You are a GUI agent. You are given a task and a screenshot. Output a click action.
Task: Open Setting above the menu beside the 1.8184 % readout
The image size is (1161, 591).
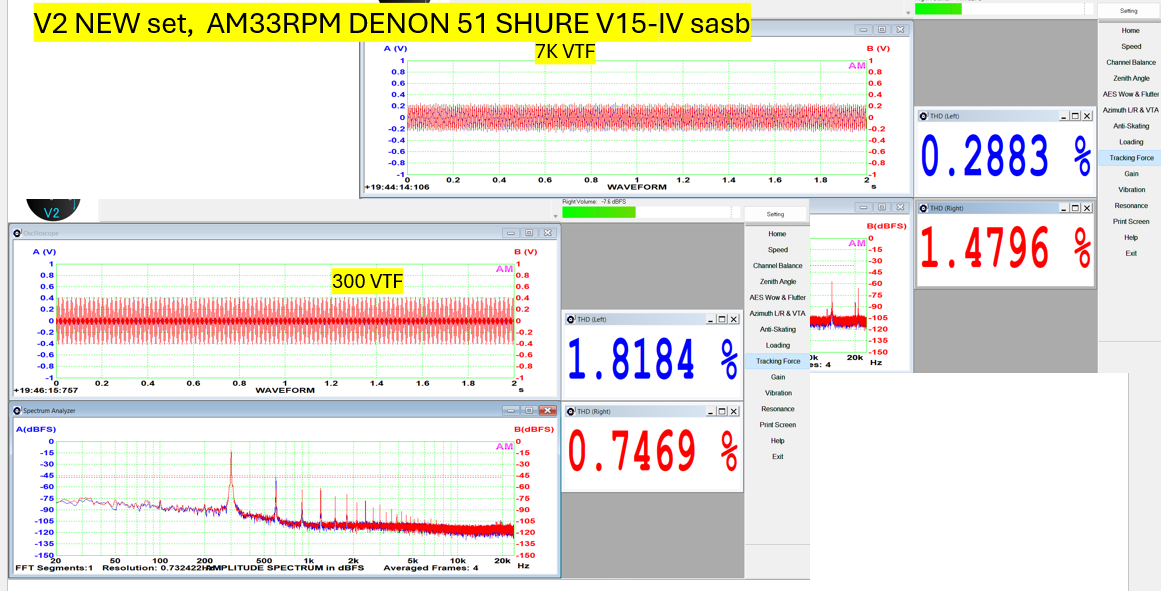(x=775, y=214)
